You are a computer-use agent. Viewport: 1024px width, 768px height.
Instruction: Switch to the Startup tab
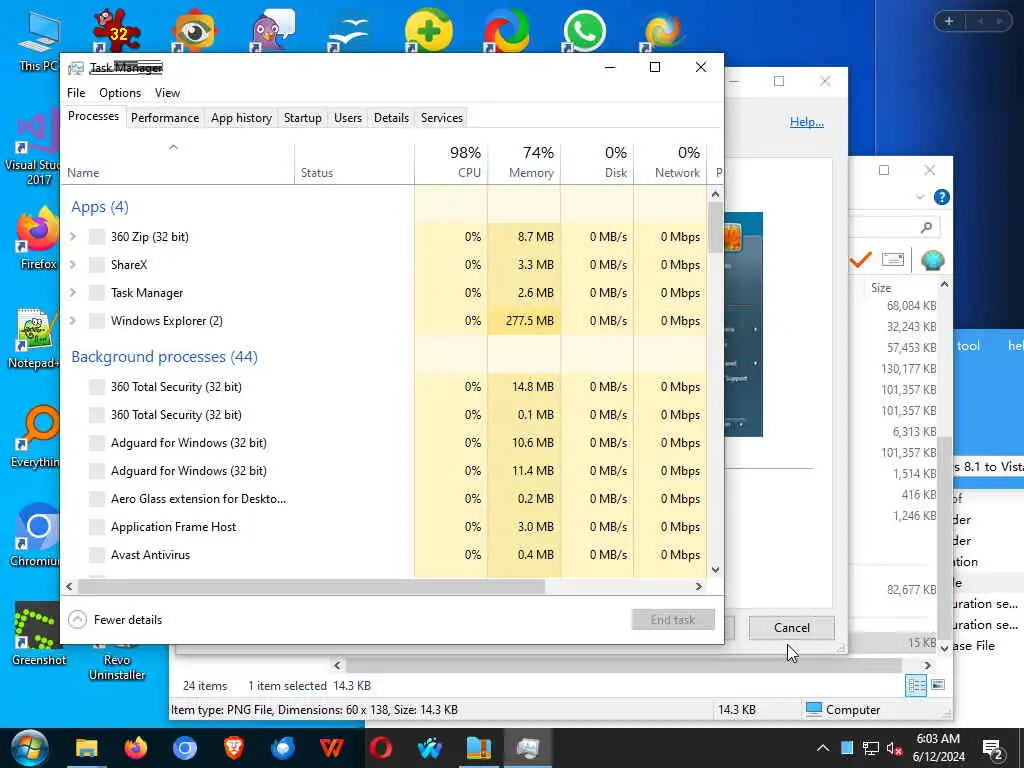pyautogui.click(x=302, y=118)
